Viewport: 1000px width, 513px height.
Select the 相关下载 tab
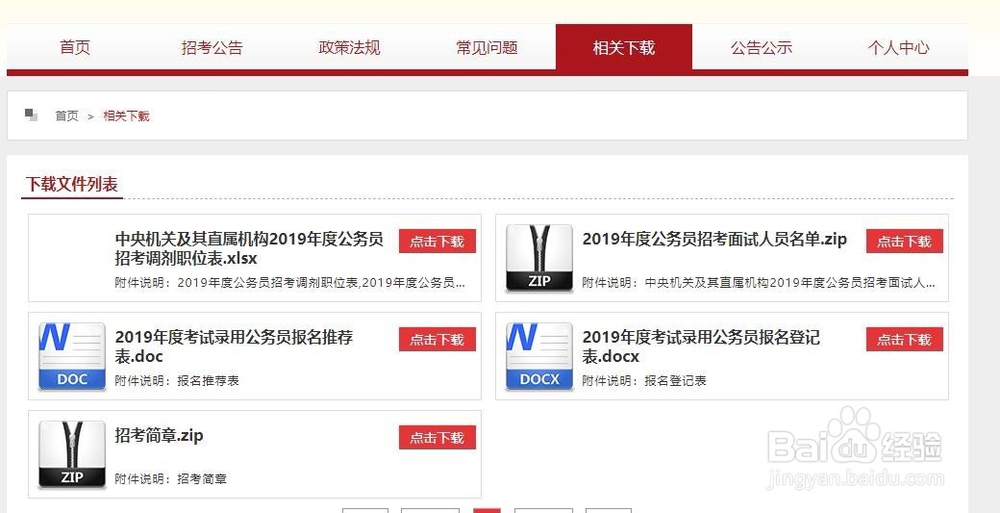[x=624, y=47]
